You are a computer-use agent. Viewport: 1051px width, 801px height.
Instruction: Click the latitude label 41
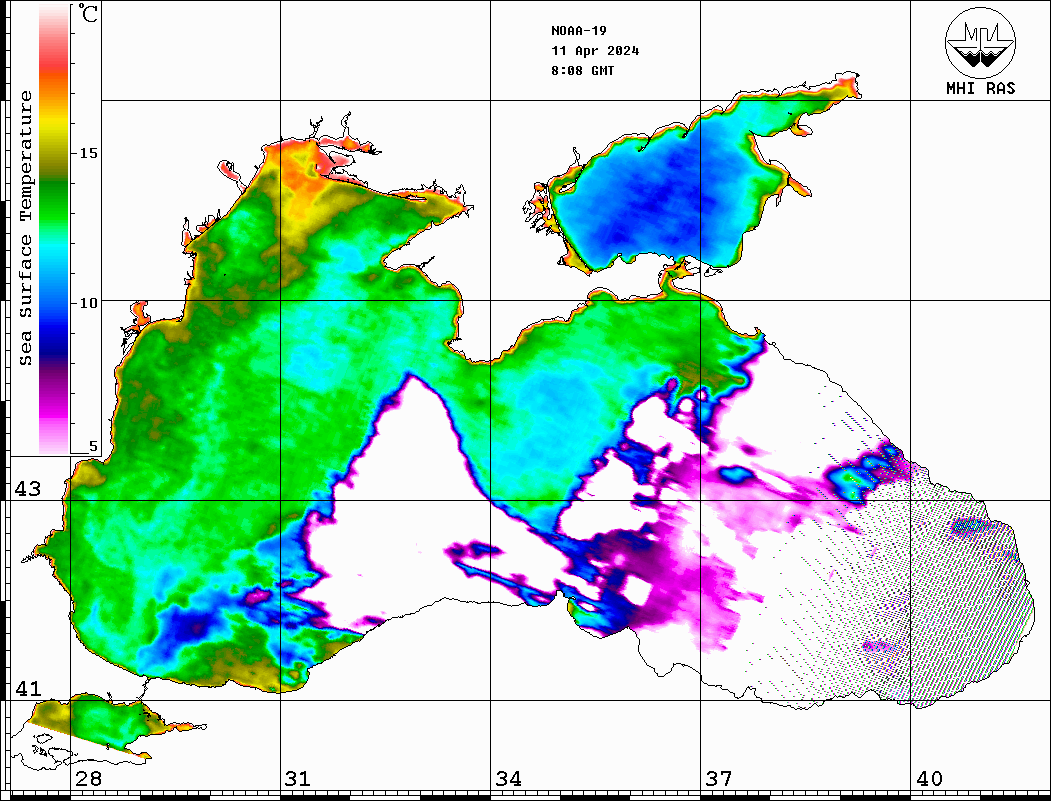click(27, 688)
